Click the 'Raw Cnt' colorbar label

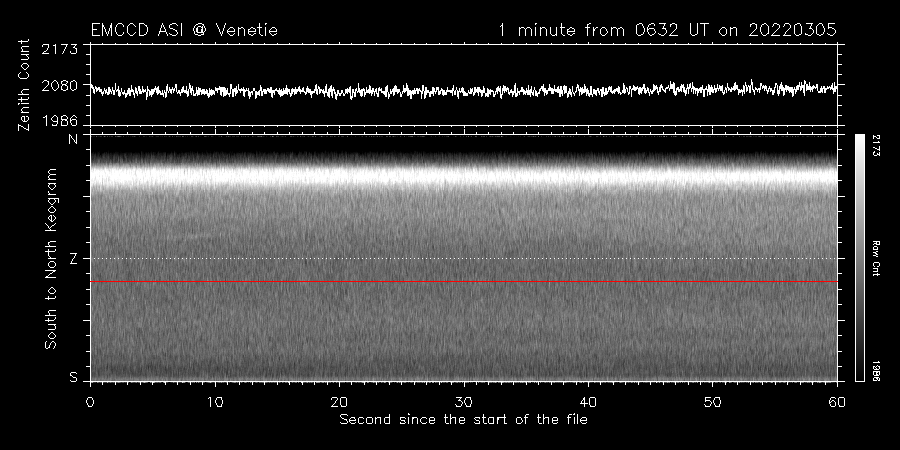875,258
